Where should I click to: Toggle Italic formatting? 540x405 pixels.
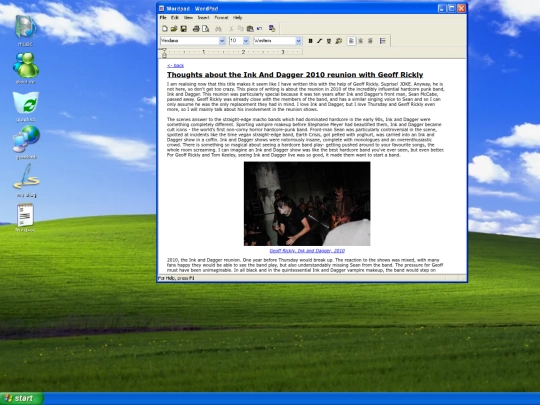320,41
